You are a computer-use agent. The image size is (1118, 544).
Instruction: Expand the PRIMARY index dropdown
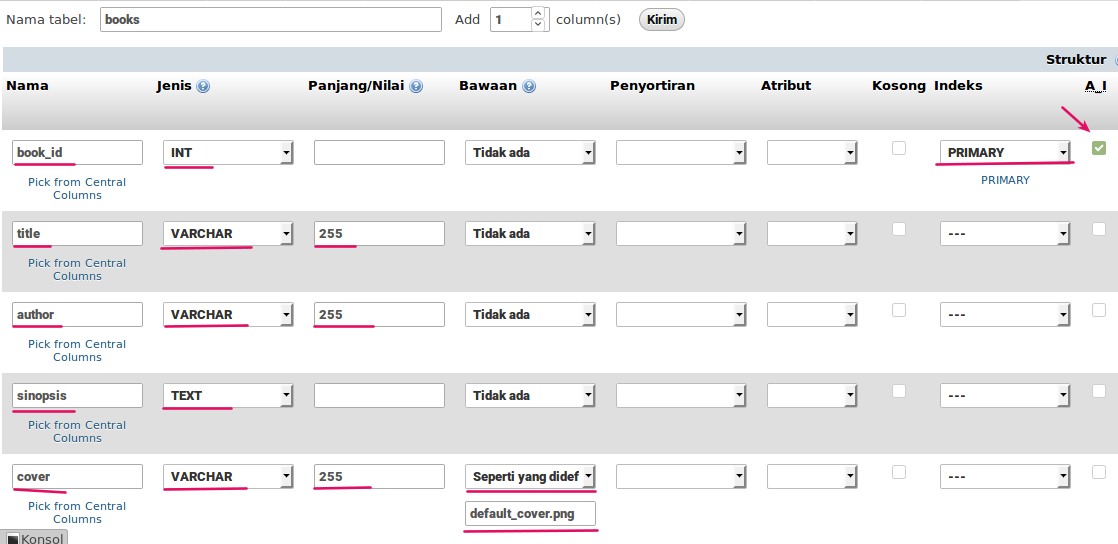click(x=1005, y=153)
